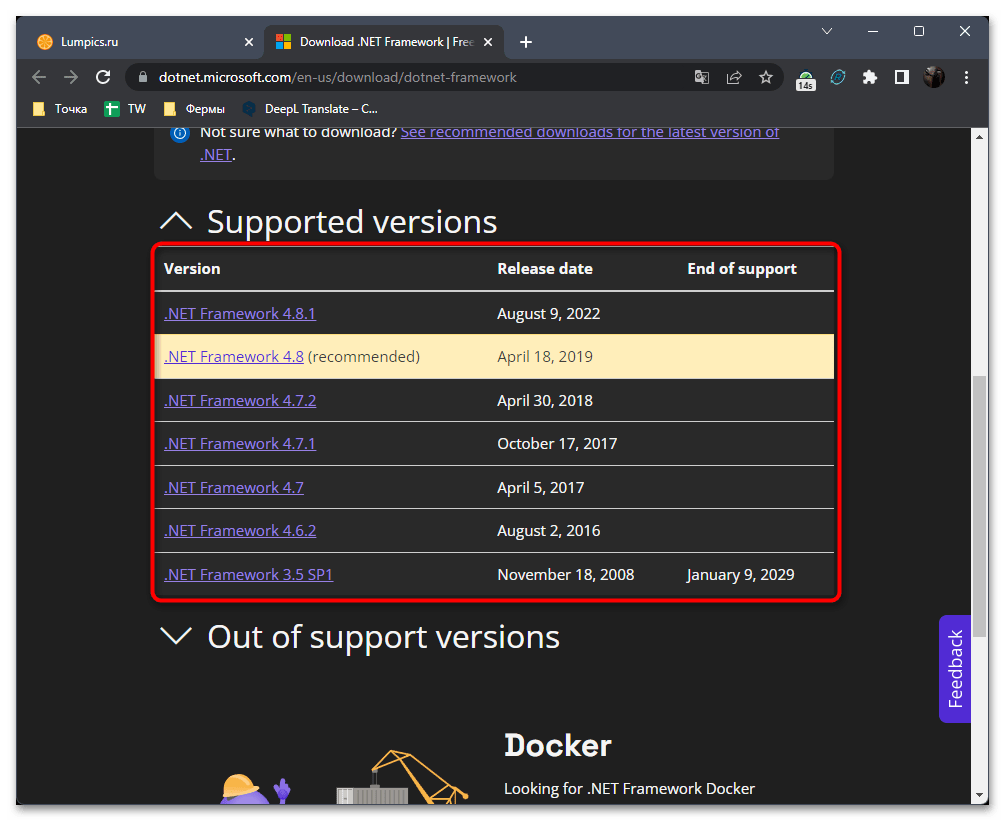Toggle the browser side panel icon

(x=902, y=78)
